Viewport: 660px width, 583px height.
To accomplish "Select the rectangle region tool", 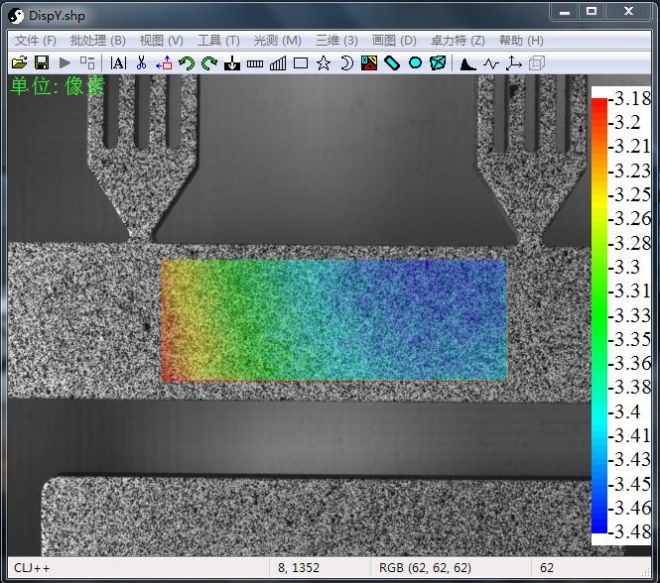I will 300,63.
